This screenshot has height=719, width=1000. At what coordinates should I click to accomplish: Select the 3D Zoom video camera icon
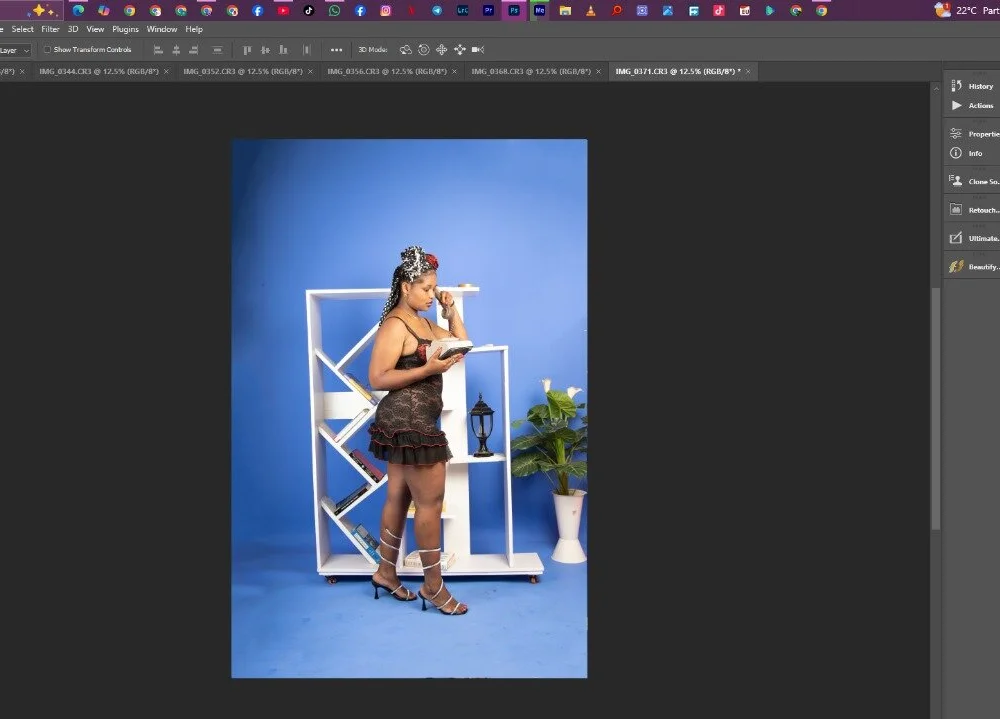478,50
